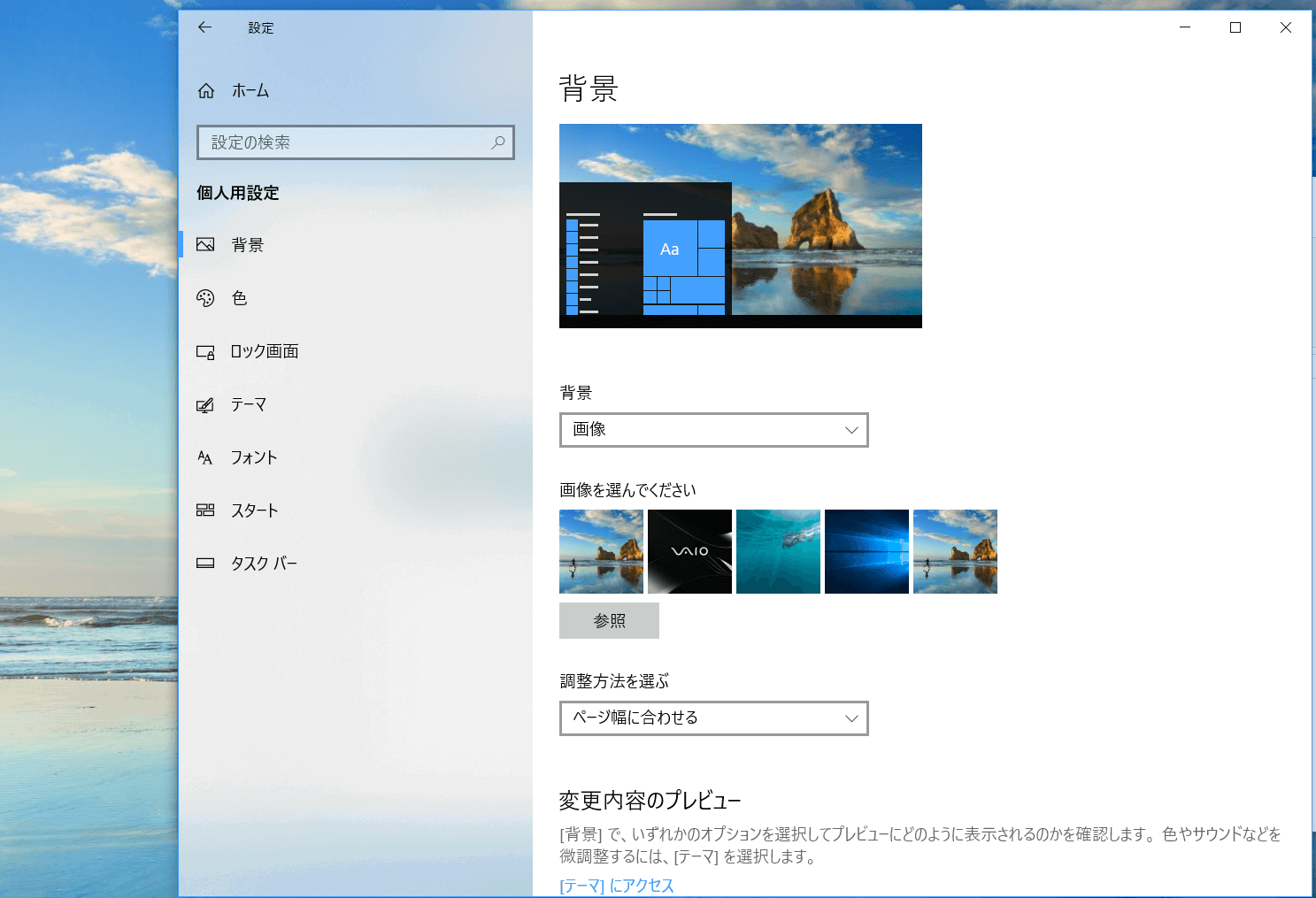1316x898 pixels.
Task: Minimize the 設定 window
Action: (1185, 27)
